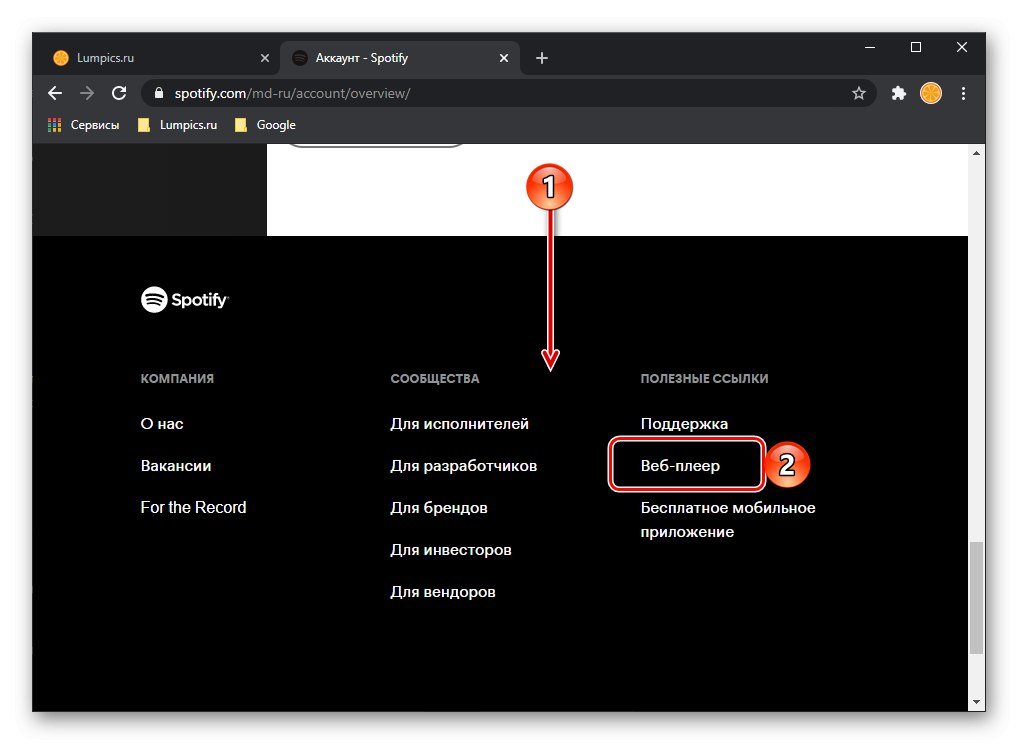
Task: Open the Бесплатное мобильное приложение link
Action: [728, 520]
